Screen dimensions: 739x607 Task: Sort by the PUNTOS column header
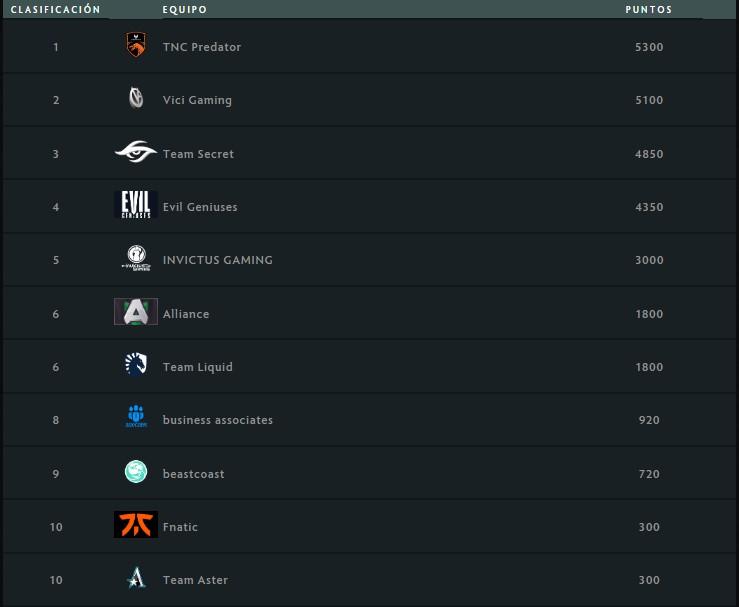649,9
